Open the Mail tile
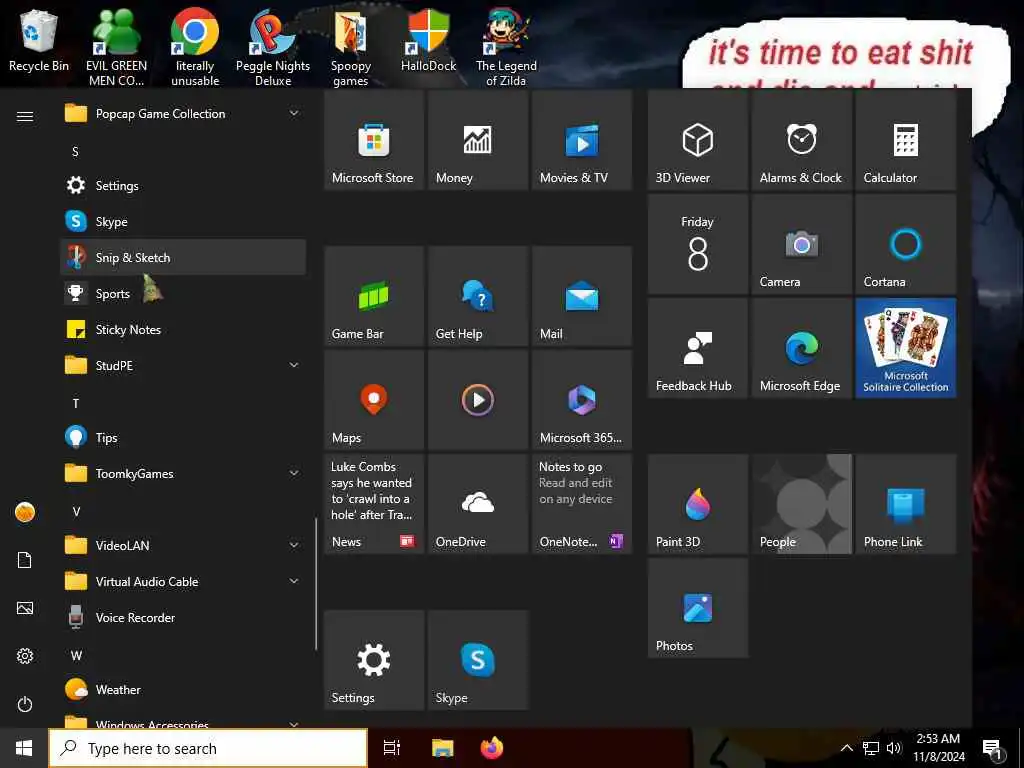 pyautogui.click(x=582, y=296)
